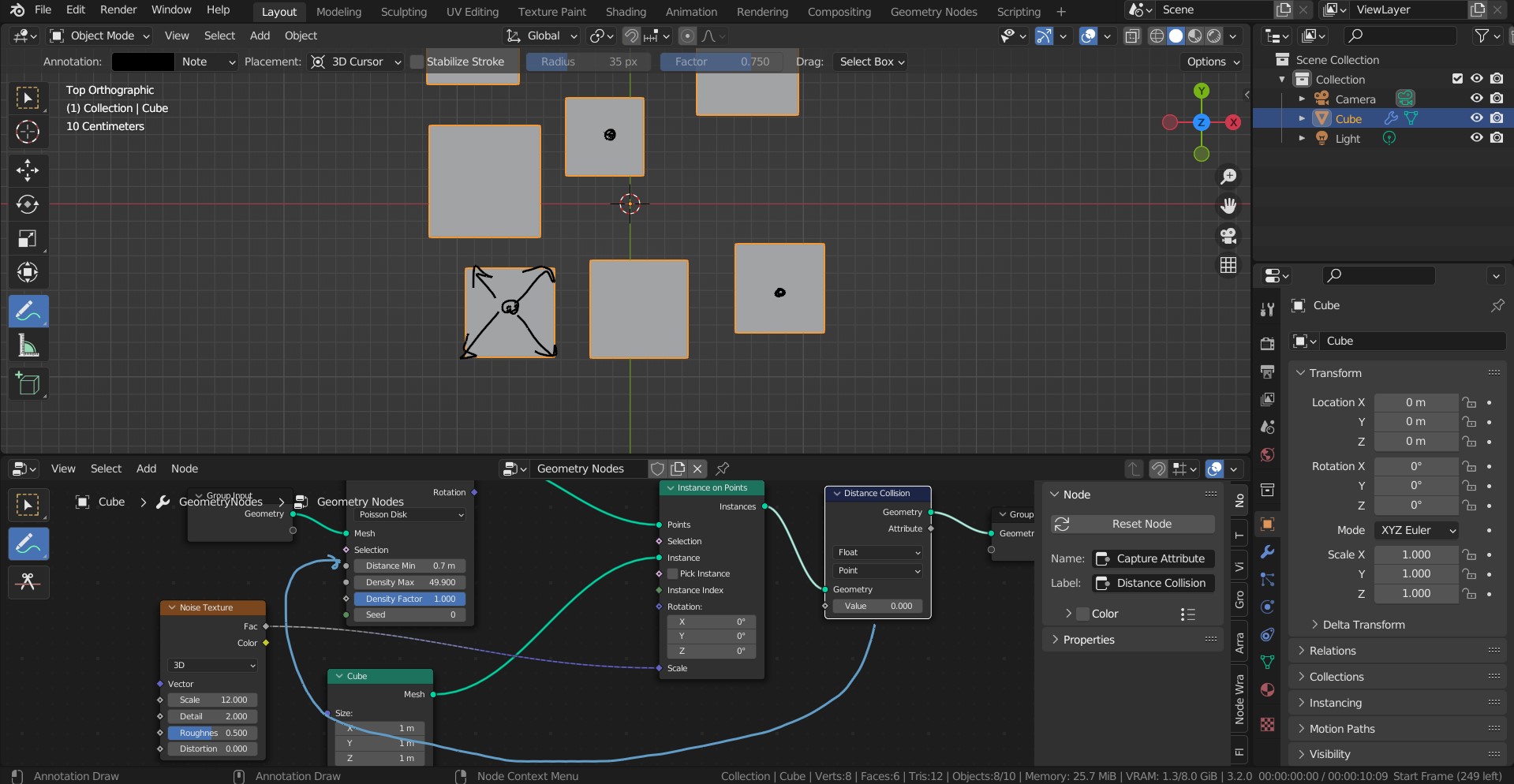This screenshot has height=784, width=1514.
Task: Select the Rotate tool
Action: coord(28,204)
